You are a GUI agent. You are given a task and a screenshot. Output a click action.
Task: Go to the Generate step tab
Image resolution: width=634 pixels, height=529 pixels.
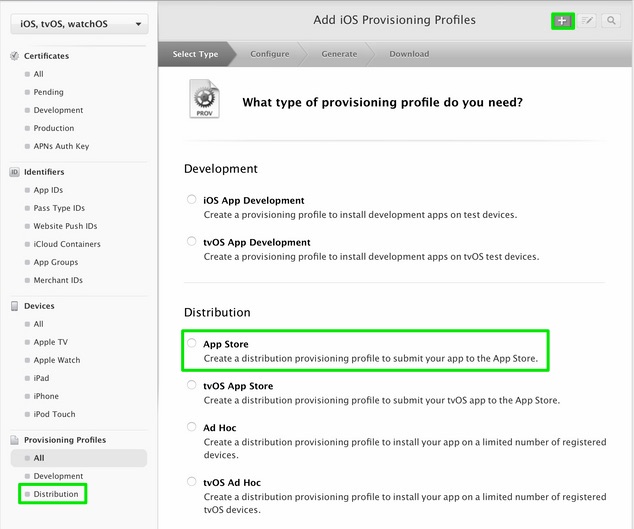[x=339, y=54]
